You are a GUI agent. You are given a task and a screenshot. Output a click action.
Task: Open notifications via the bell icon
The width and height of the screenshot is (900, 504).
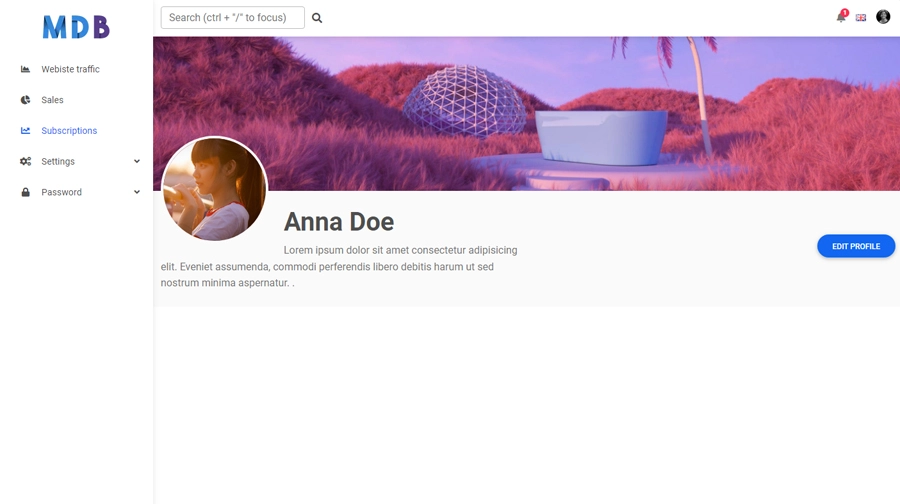point(841,17)
